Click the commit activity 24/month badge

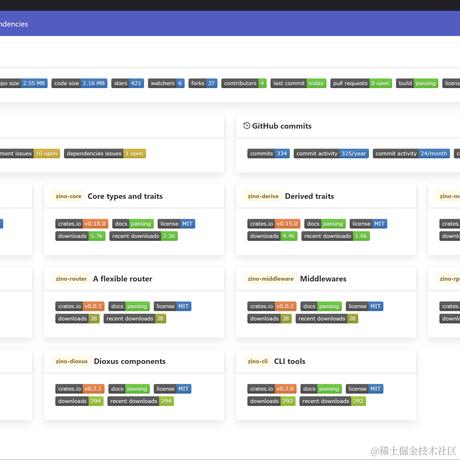(411, 153)
